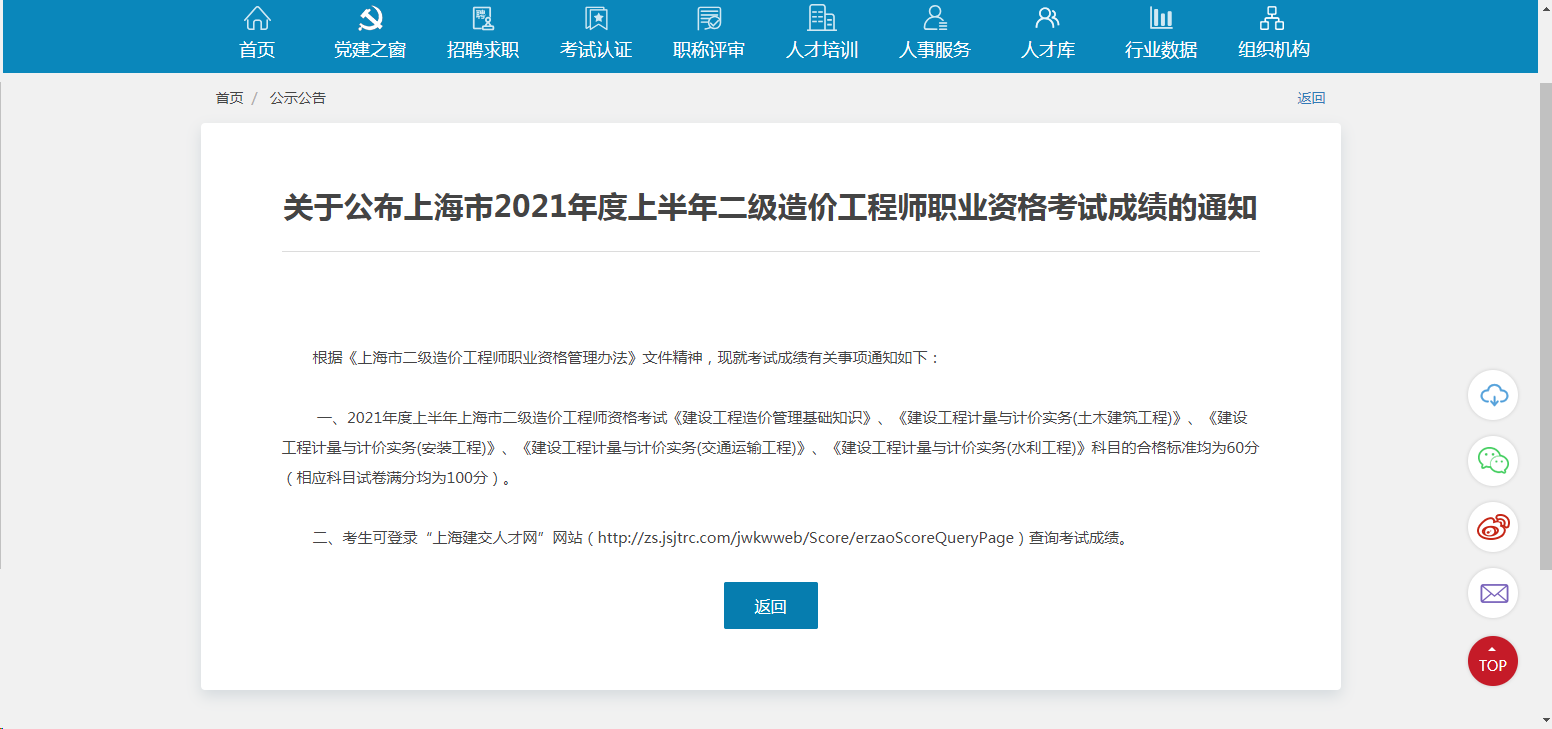Select the Weibo share floating icon
The width and height of the screenshot is (1552, 729).
pos(1492,527)
